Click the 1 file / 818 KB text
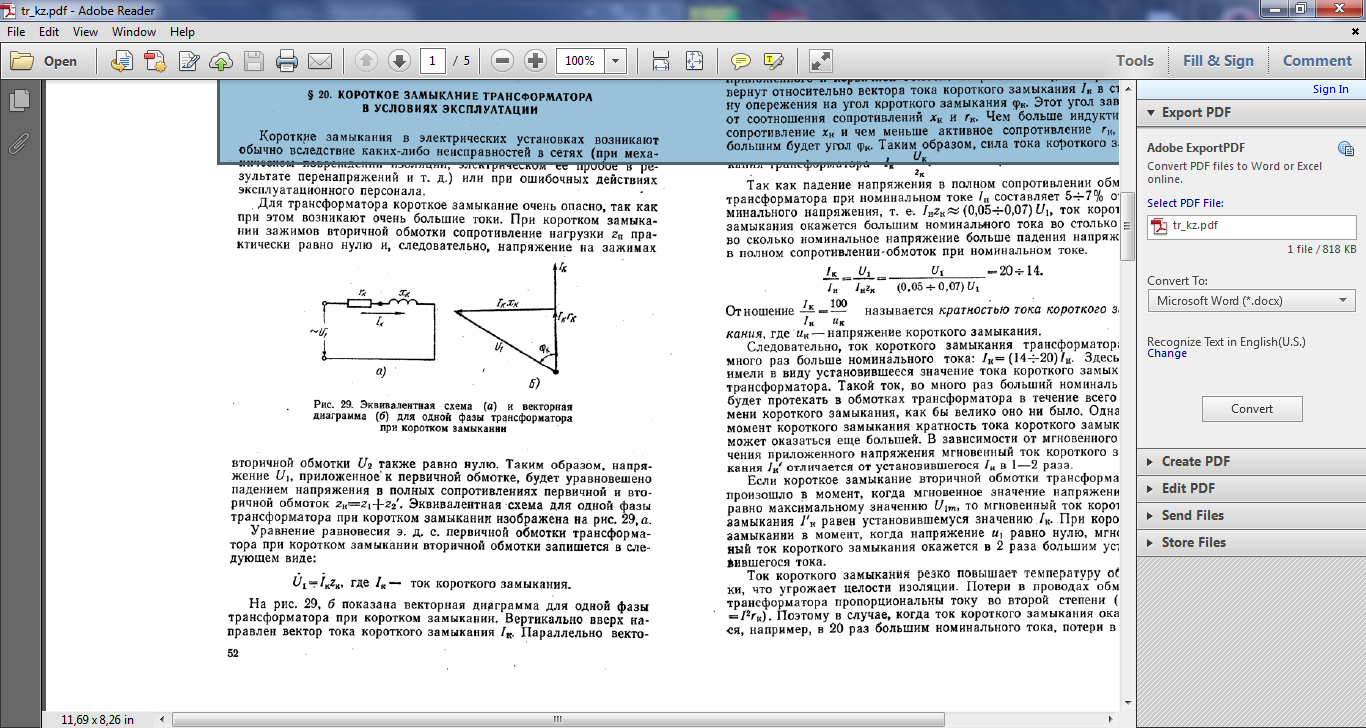 click(x=1322, y=249)
